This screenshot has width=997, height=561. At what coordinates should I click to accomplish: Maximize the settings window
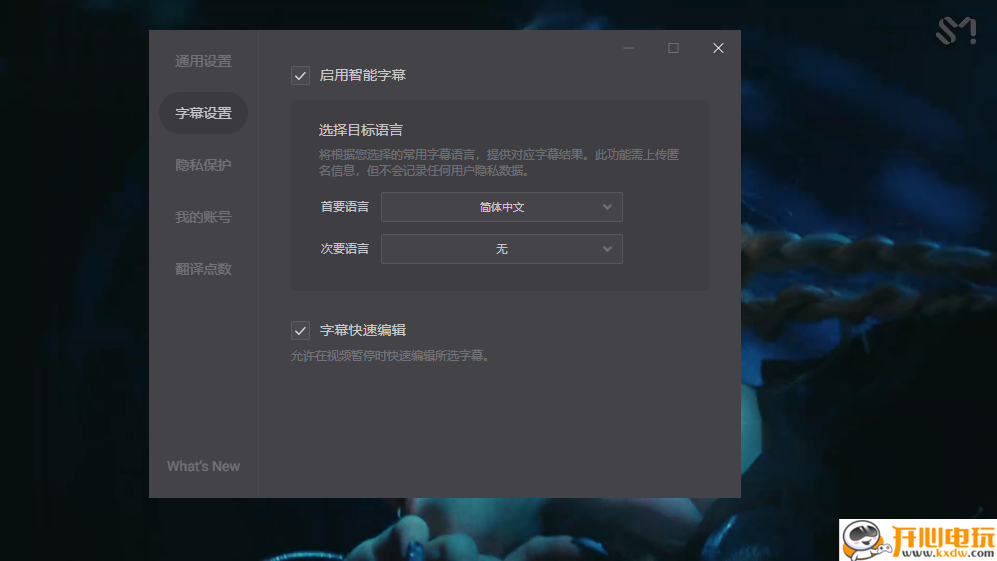coord(673,48)
